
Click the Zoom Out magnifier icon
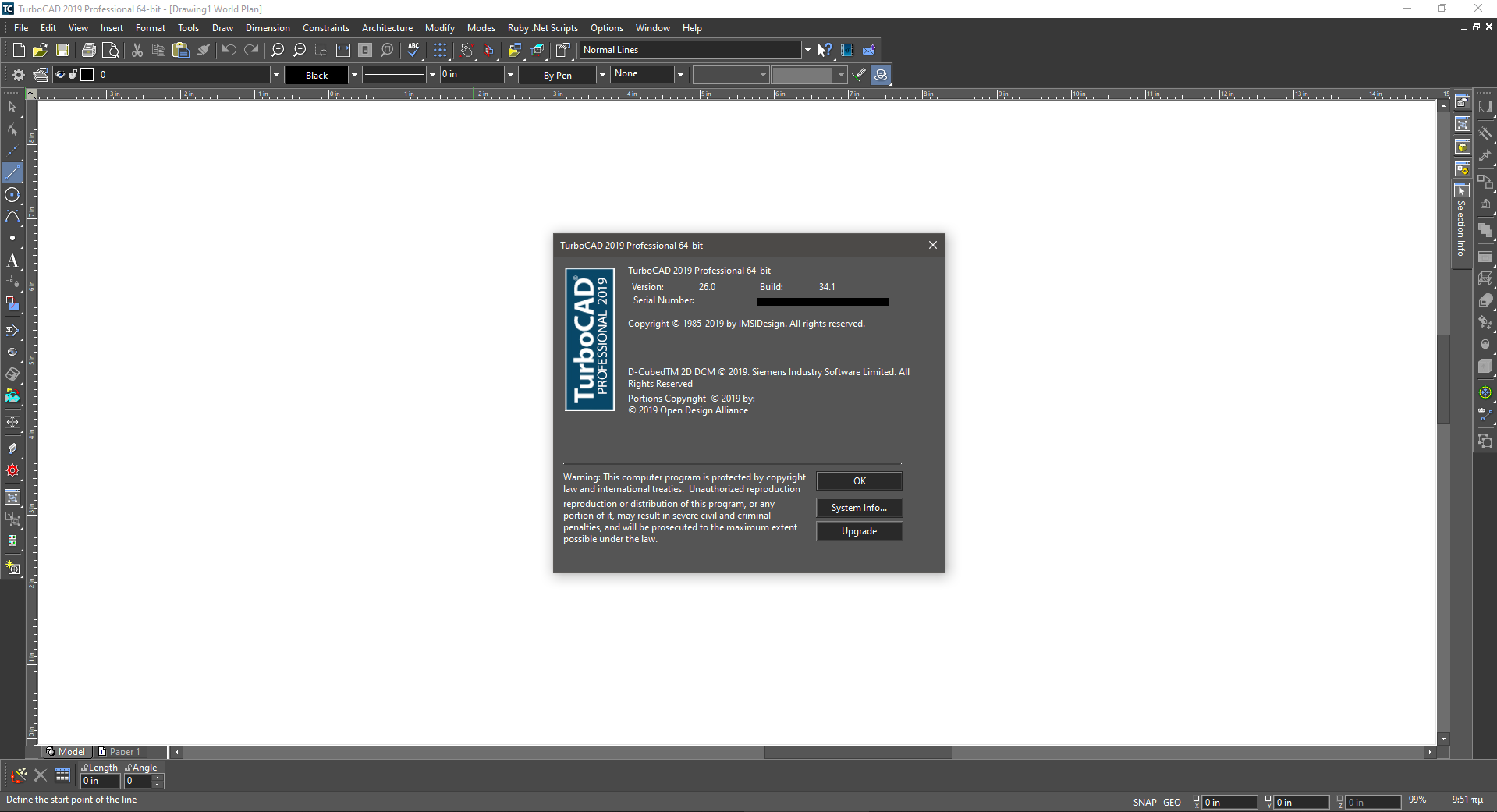(300, 50)
